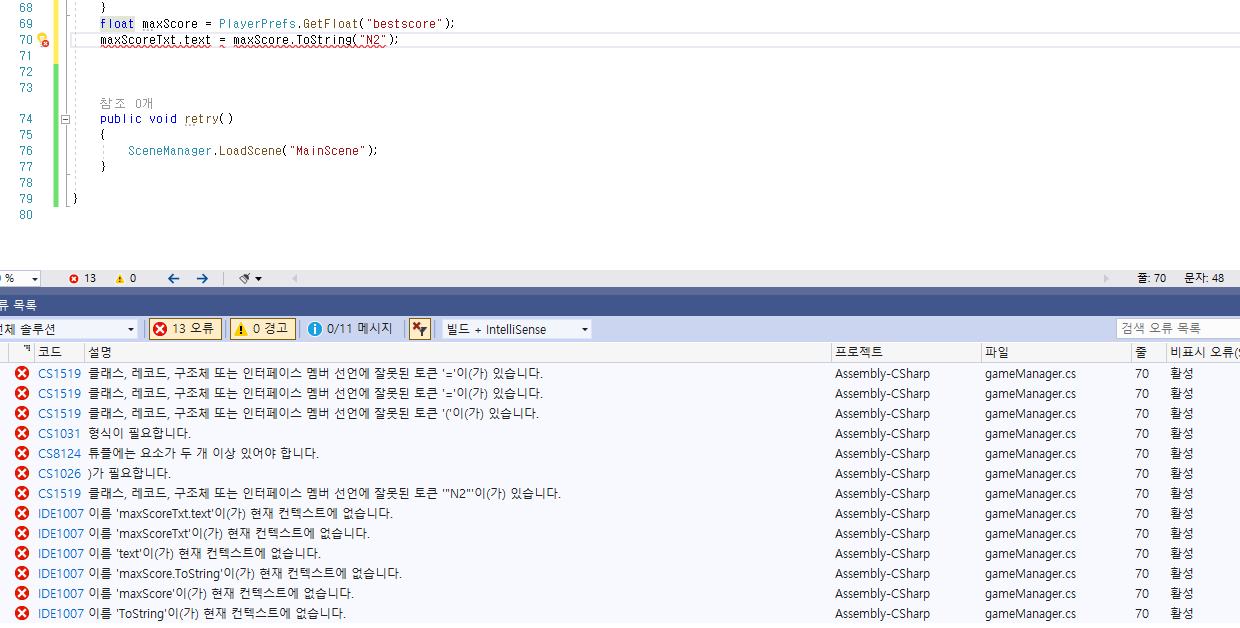
Task: Click maxScoreTxt on line 70
Action: (140, 40)
